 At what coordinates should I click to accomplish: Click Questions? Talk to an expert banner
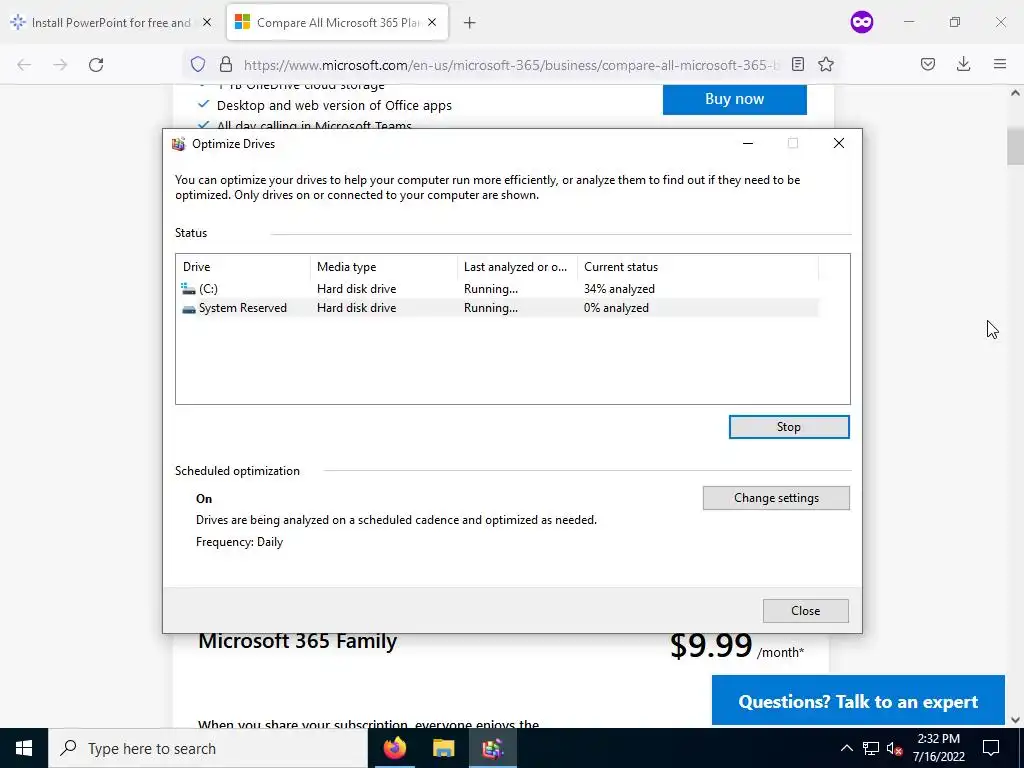point(858,701)
